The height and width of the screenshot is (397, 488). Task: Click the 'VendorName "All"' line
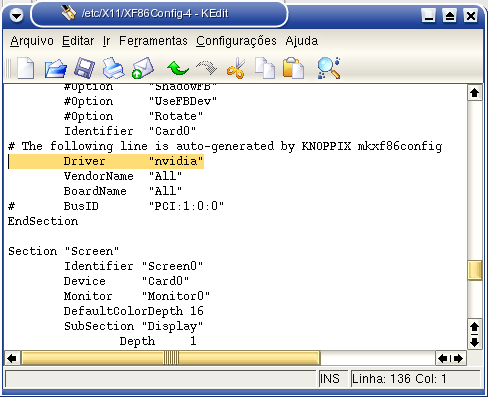click(x=123, y=176)
